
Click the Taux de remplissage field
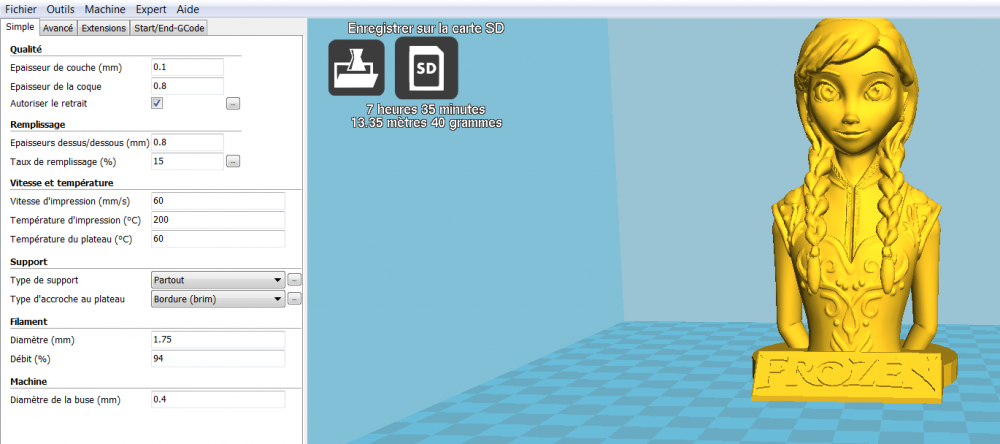point(188,161)
